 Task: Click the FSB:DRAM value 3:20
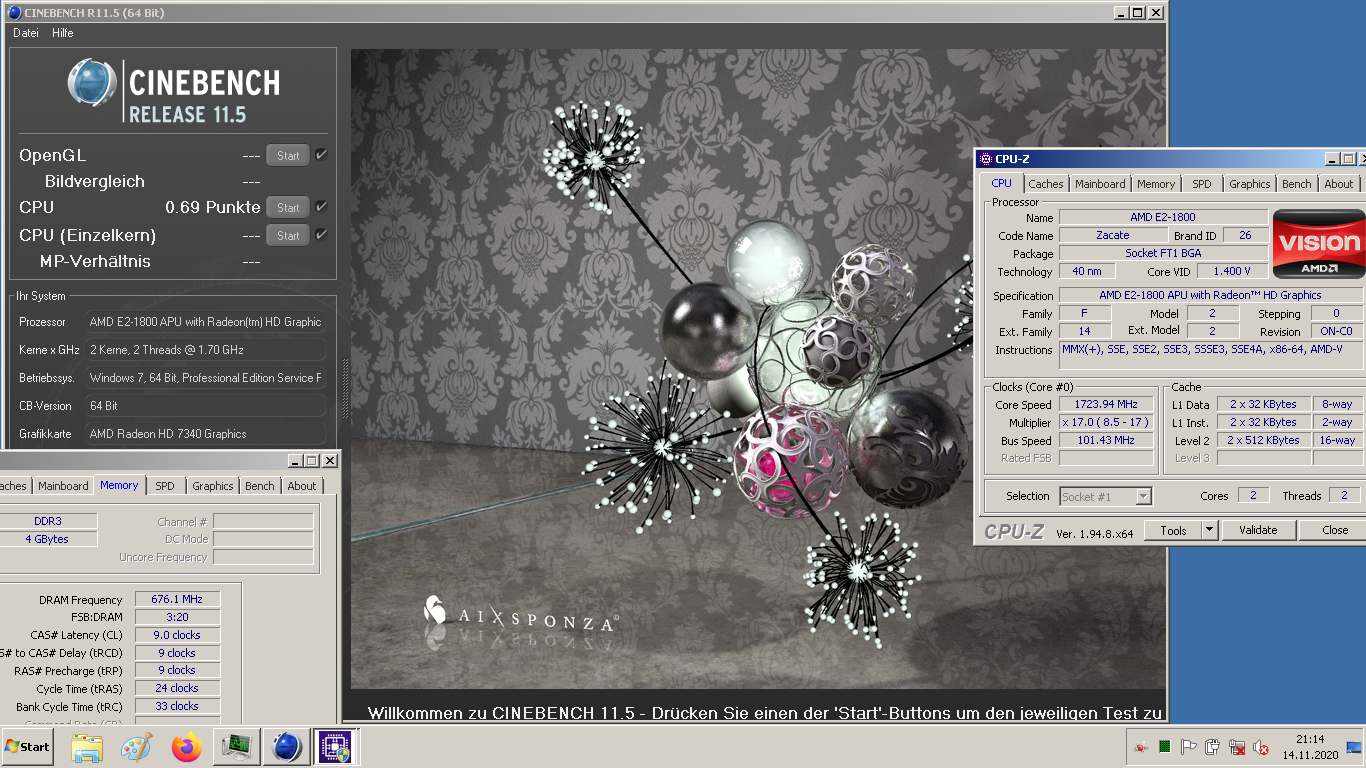[177, 617]
